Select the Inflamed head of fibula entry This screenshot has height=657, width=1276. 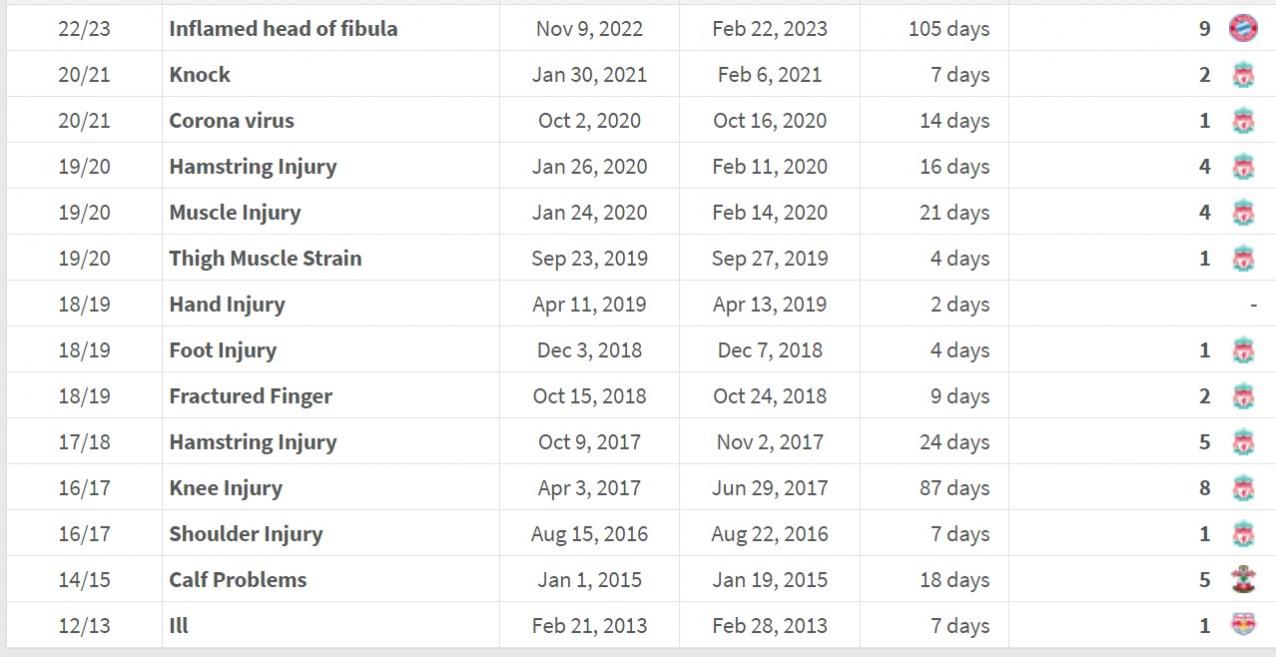coord(283,28)
